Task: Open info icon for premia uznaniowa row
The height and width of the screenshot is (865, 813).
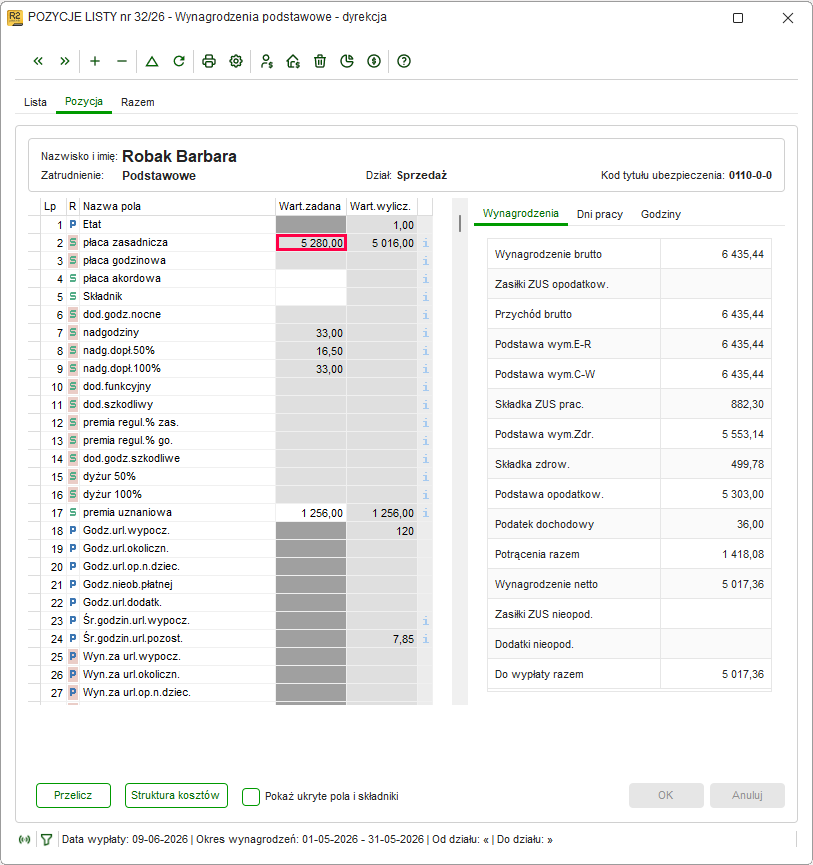Action: (425, 513)
